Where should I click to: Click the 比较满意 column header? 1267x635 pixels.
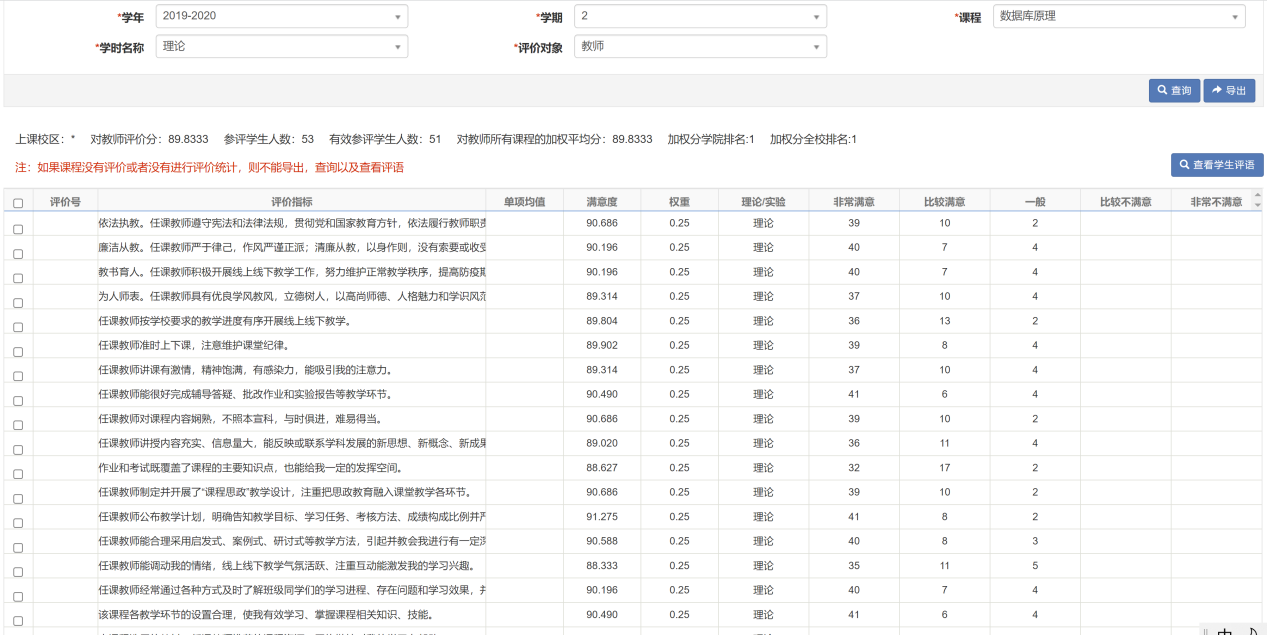[x=945, y=201]
